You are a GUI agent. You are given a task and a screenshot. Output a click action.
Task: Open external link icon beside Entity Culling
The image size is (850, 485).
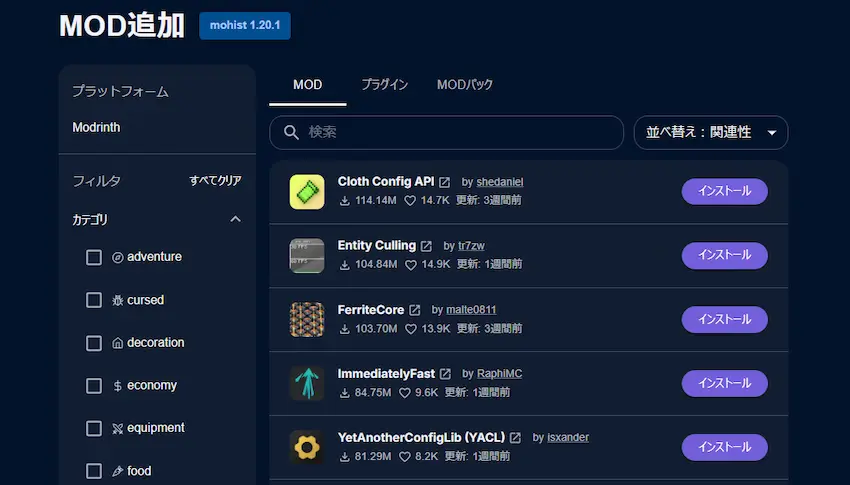[x=426, y=246]
